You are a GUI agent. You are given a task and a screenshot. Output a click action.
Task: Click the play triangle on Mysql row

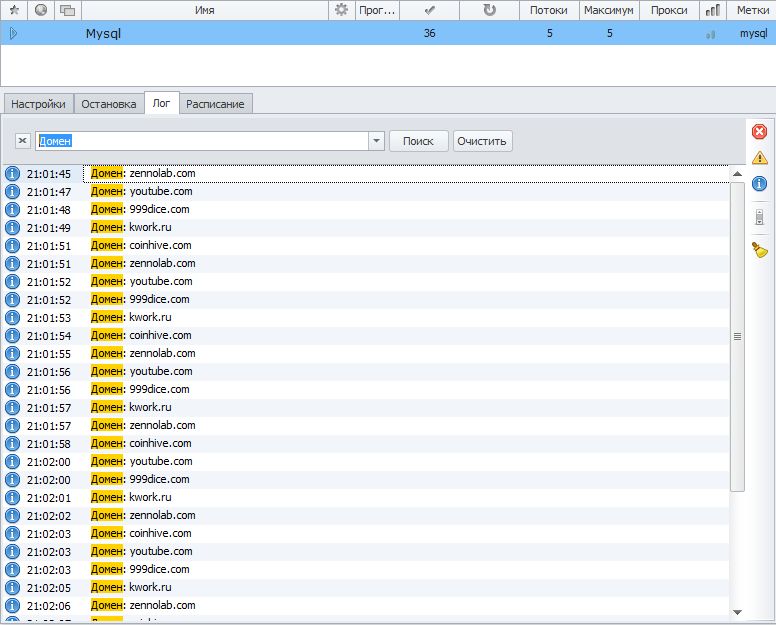coord(13,33)
